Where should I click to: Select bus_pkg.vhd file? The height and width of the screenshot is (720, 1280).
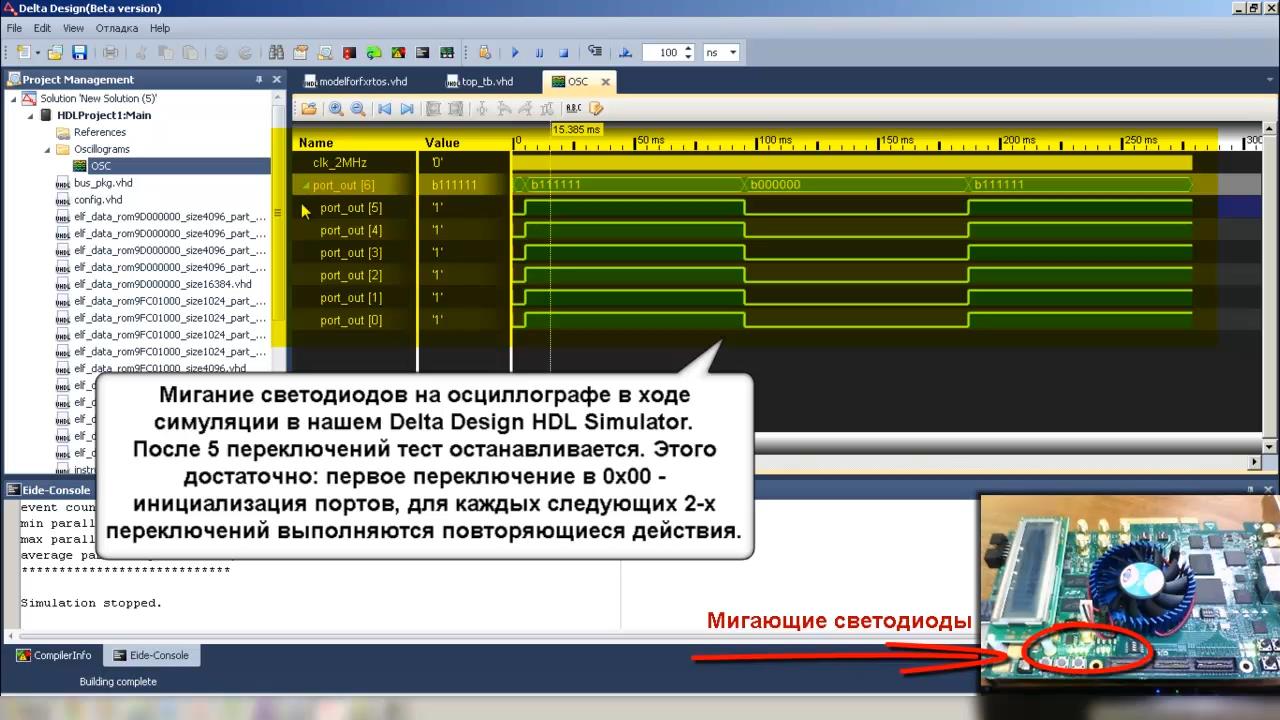click(x=103, y=183)
